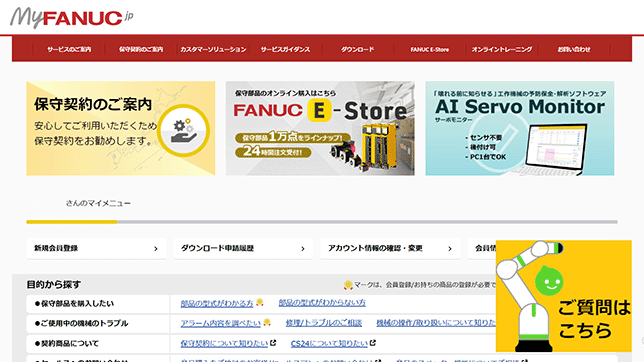Click the external-link icon beside 保守契約について知りたい
The image size is (644, 362).
coord(273,342)
